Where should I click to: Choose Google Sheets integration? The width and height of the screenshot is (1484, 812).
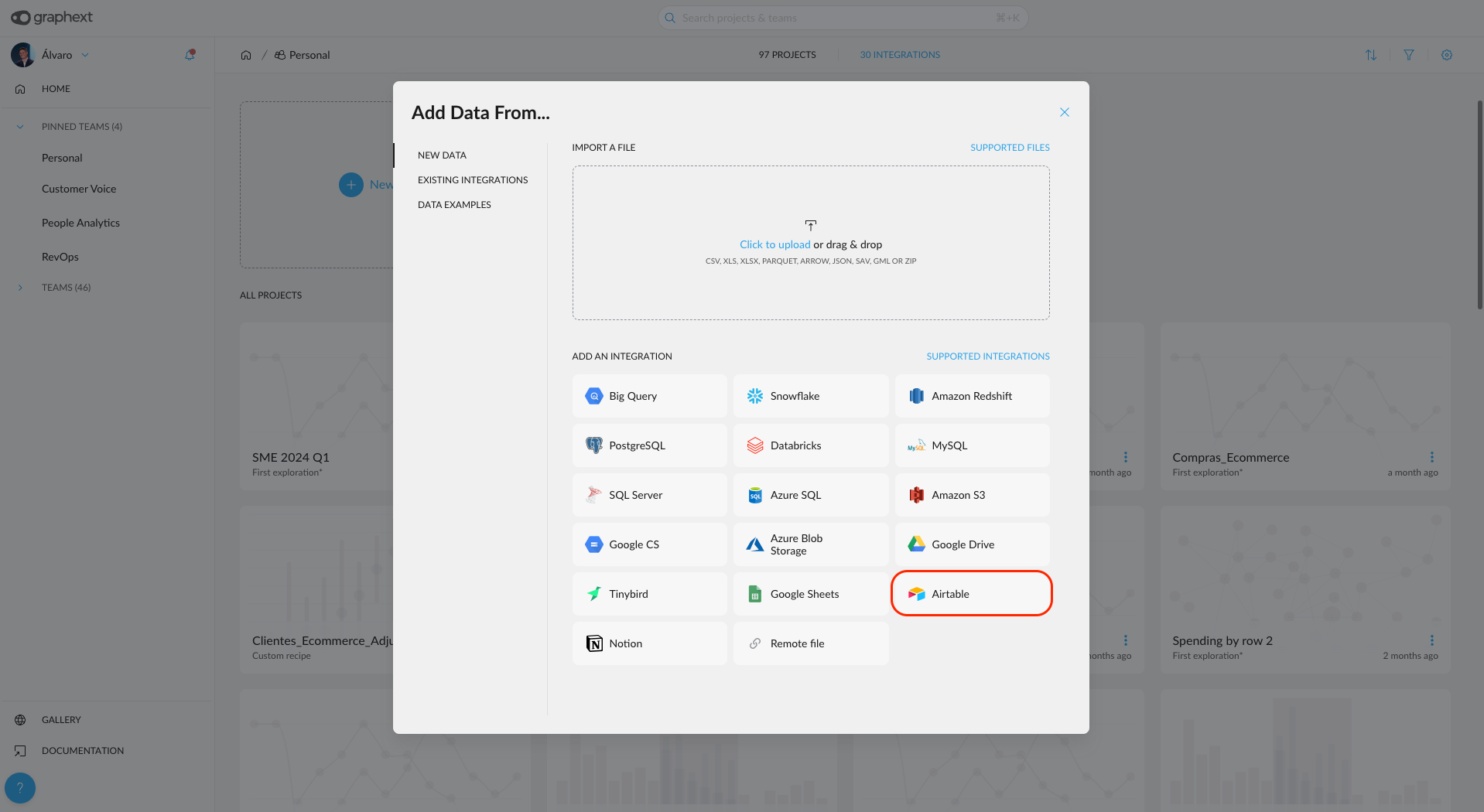pos(811,594)
